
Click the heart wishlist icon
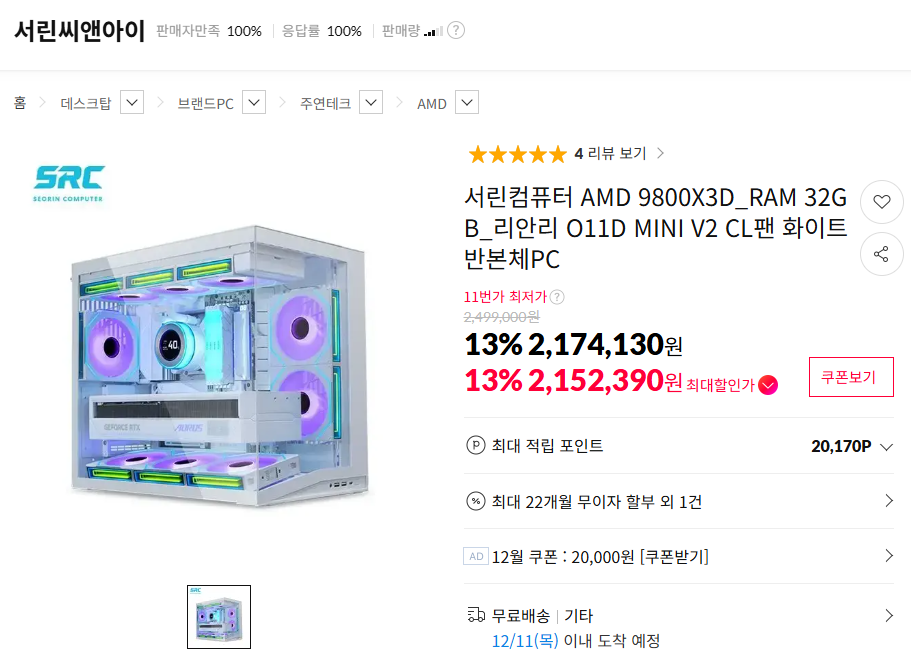coord(881,201)
